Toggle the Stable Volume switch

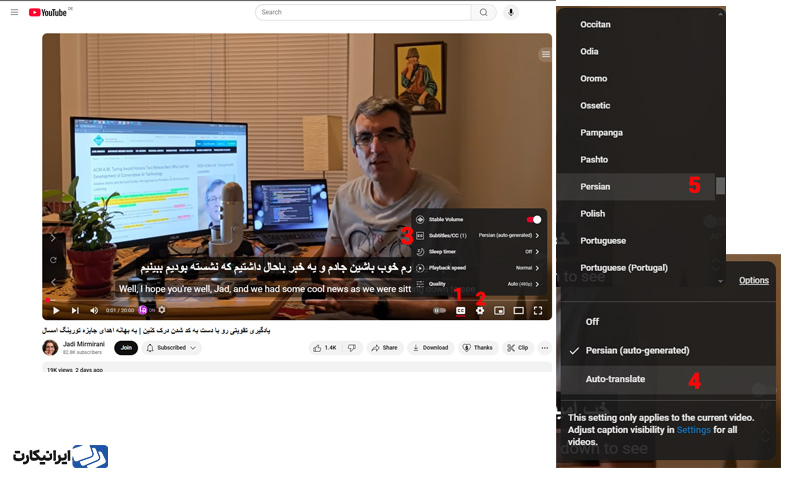click(534, 219)
